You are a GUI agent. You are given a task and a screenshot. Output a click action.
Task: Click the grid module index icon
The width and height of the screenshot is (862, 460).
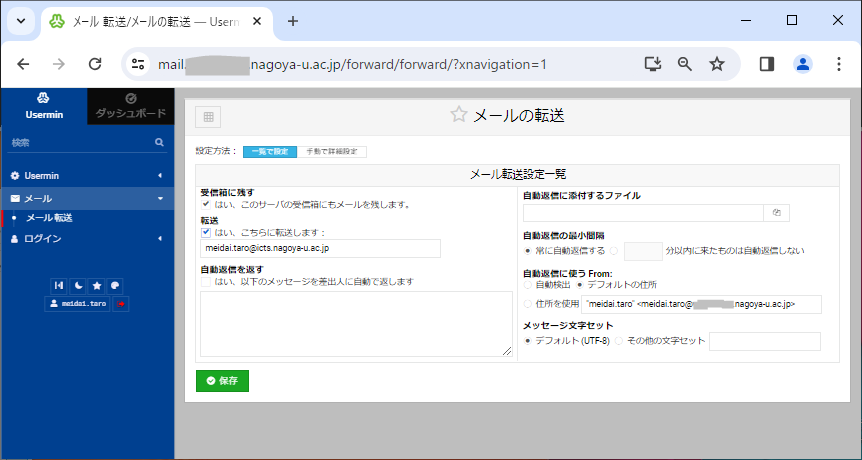point(208,117)
